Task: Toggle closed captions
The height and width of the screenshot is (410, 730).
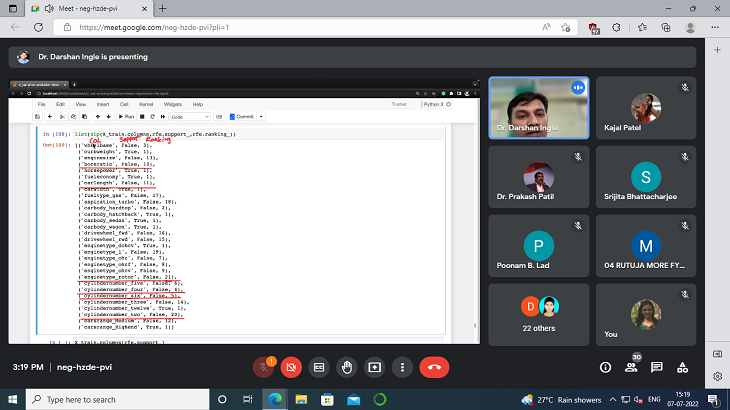Action: pyautogui.click(x=320, y=367)
